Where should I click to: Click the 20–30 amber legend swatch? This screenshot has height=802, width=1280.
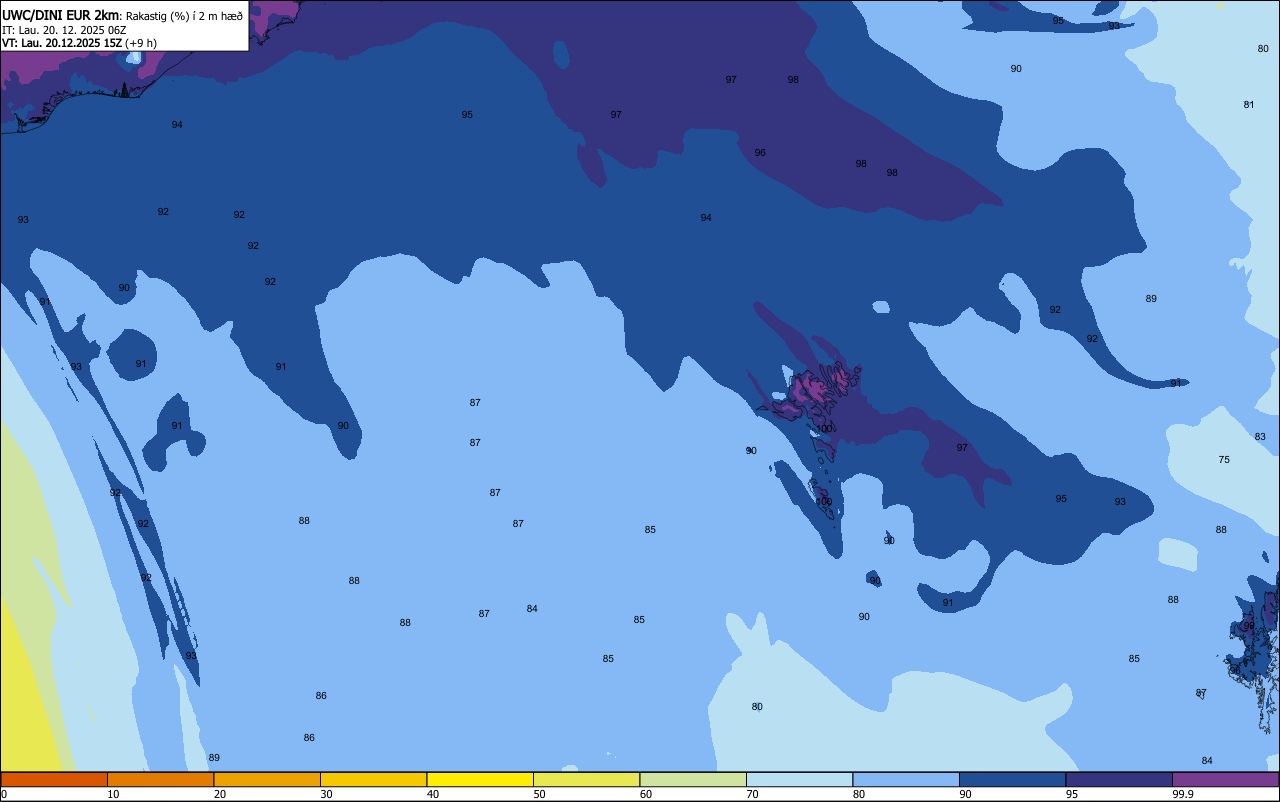pyautogui.click(x=267, y=779)
